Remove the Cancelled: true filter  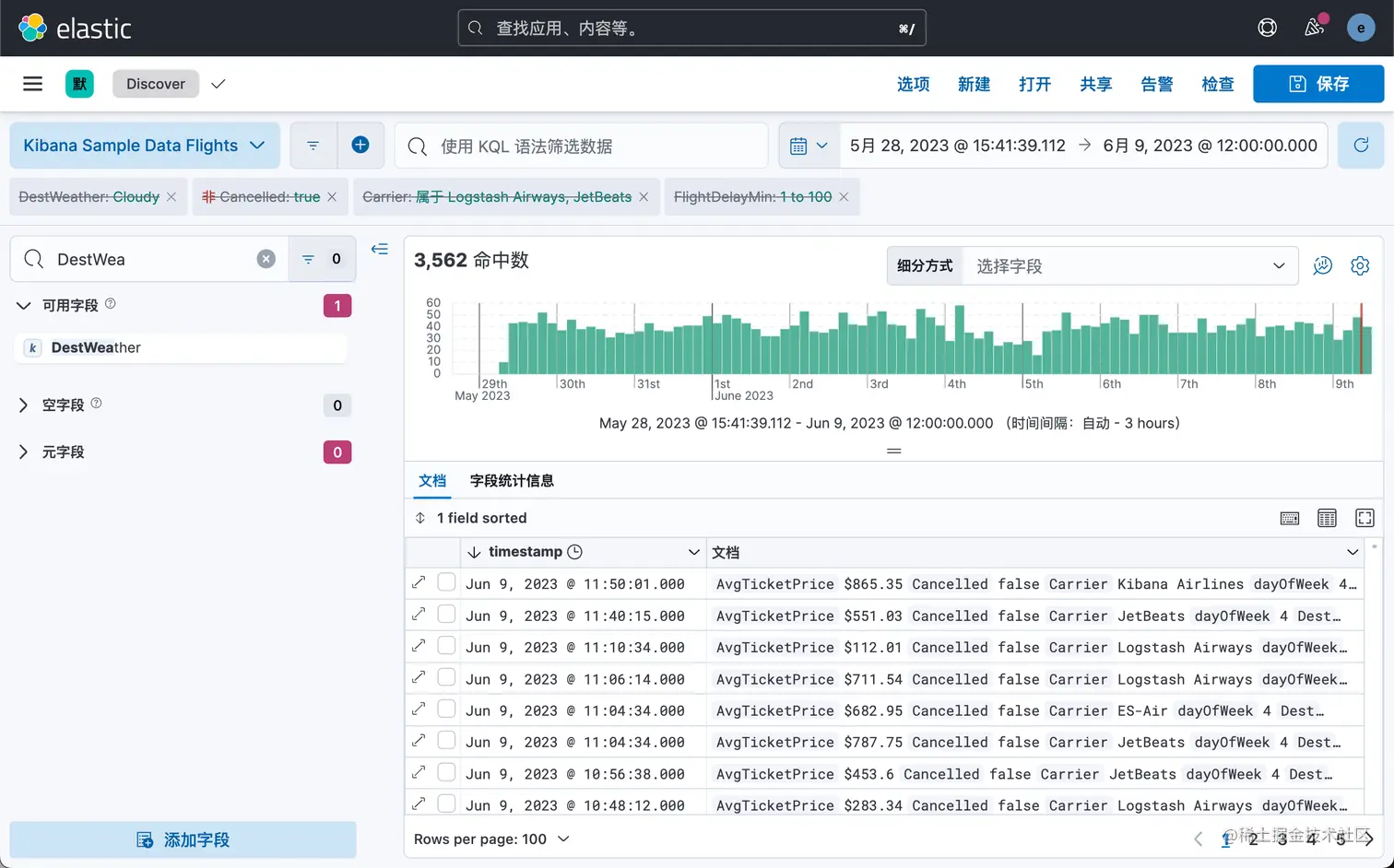pyautogui.click(x=332, y=197)
